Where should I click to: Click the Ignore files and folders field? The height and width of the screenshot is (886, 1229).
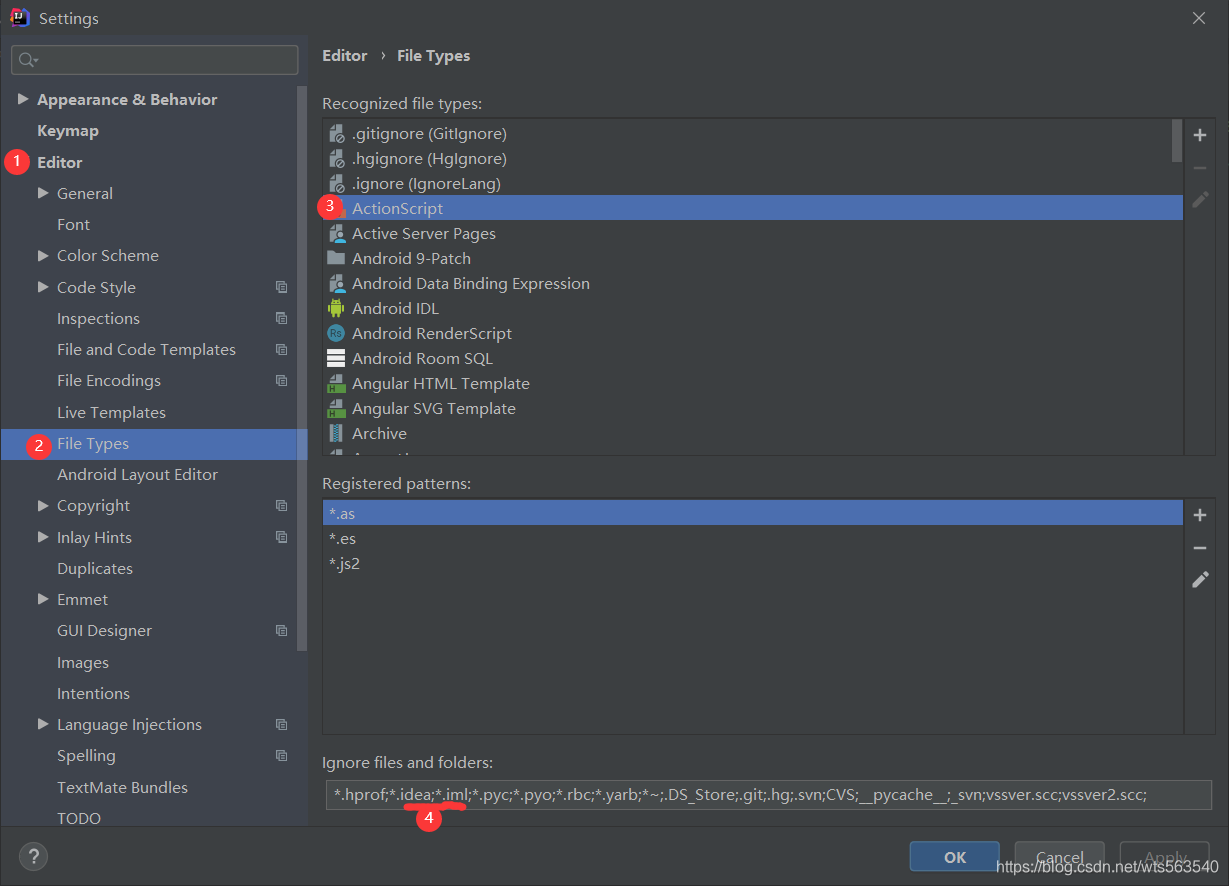[x=768, y=795]
